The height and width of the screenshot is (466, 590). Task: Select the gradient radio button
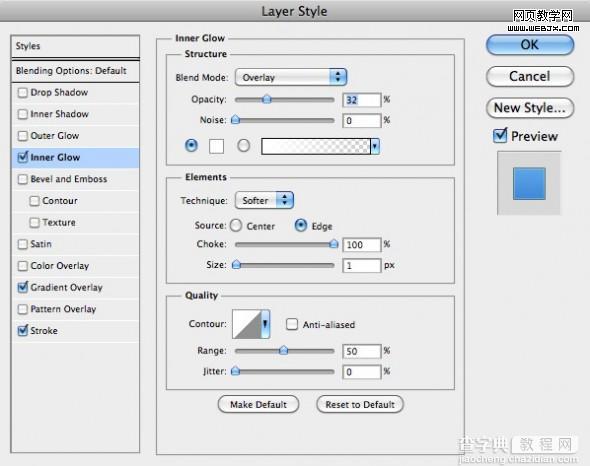[243, 145]
